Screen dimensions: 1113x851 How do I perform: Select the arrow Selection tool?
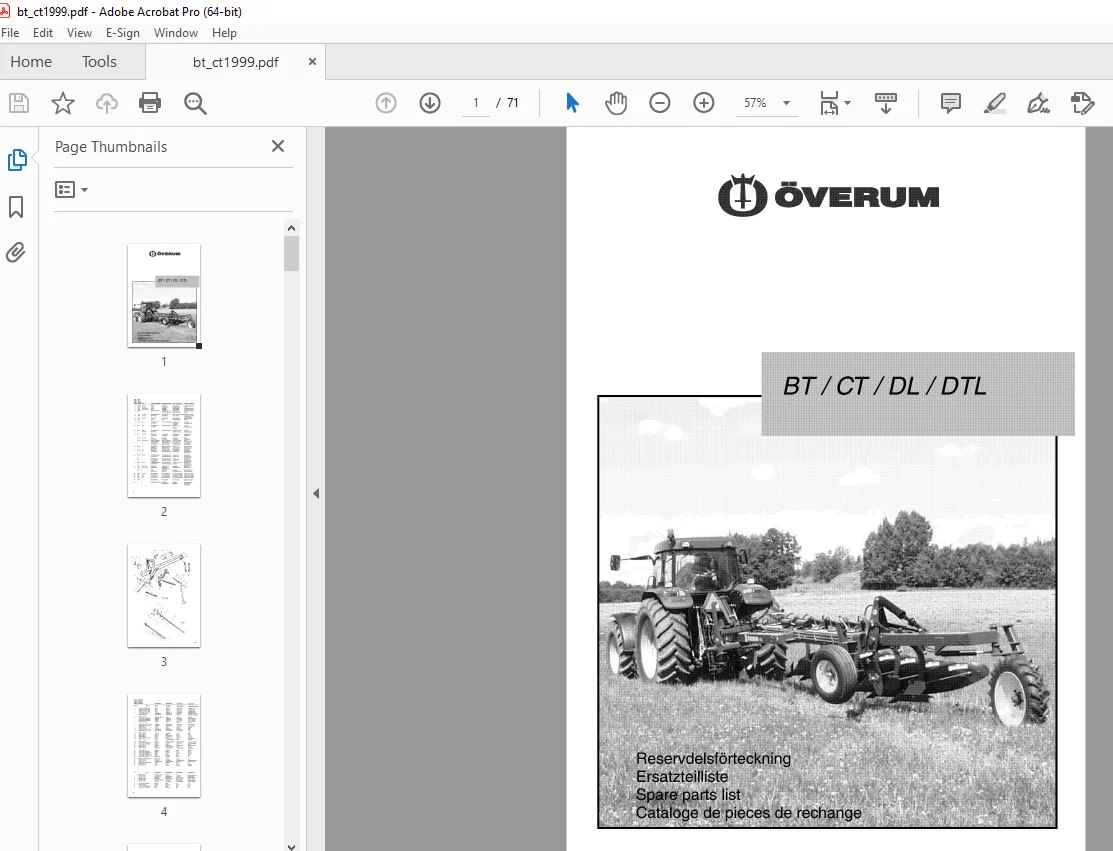572,103
